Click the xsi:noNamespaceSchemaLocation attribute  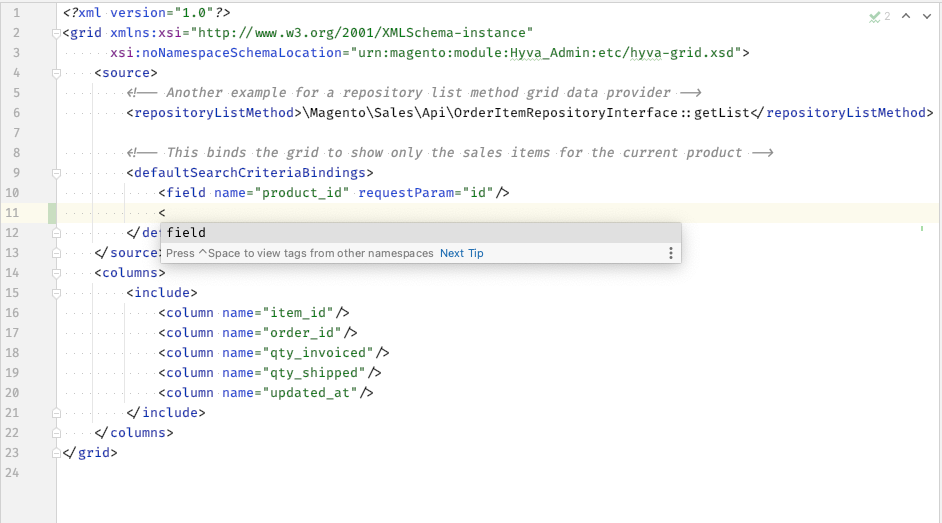pos(226,53)
